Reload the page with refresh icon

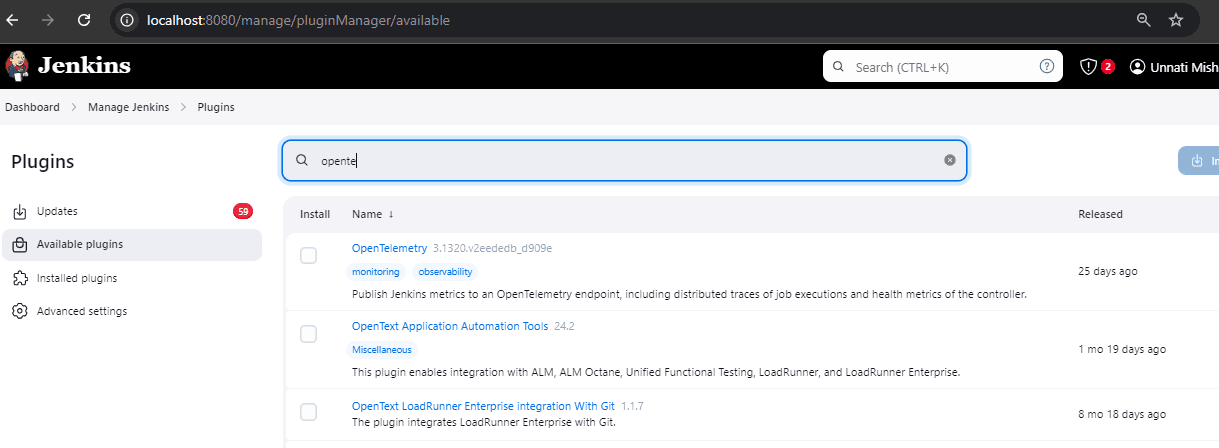(84, 19)
